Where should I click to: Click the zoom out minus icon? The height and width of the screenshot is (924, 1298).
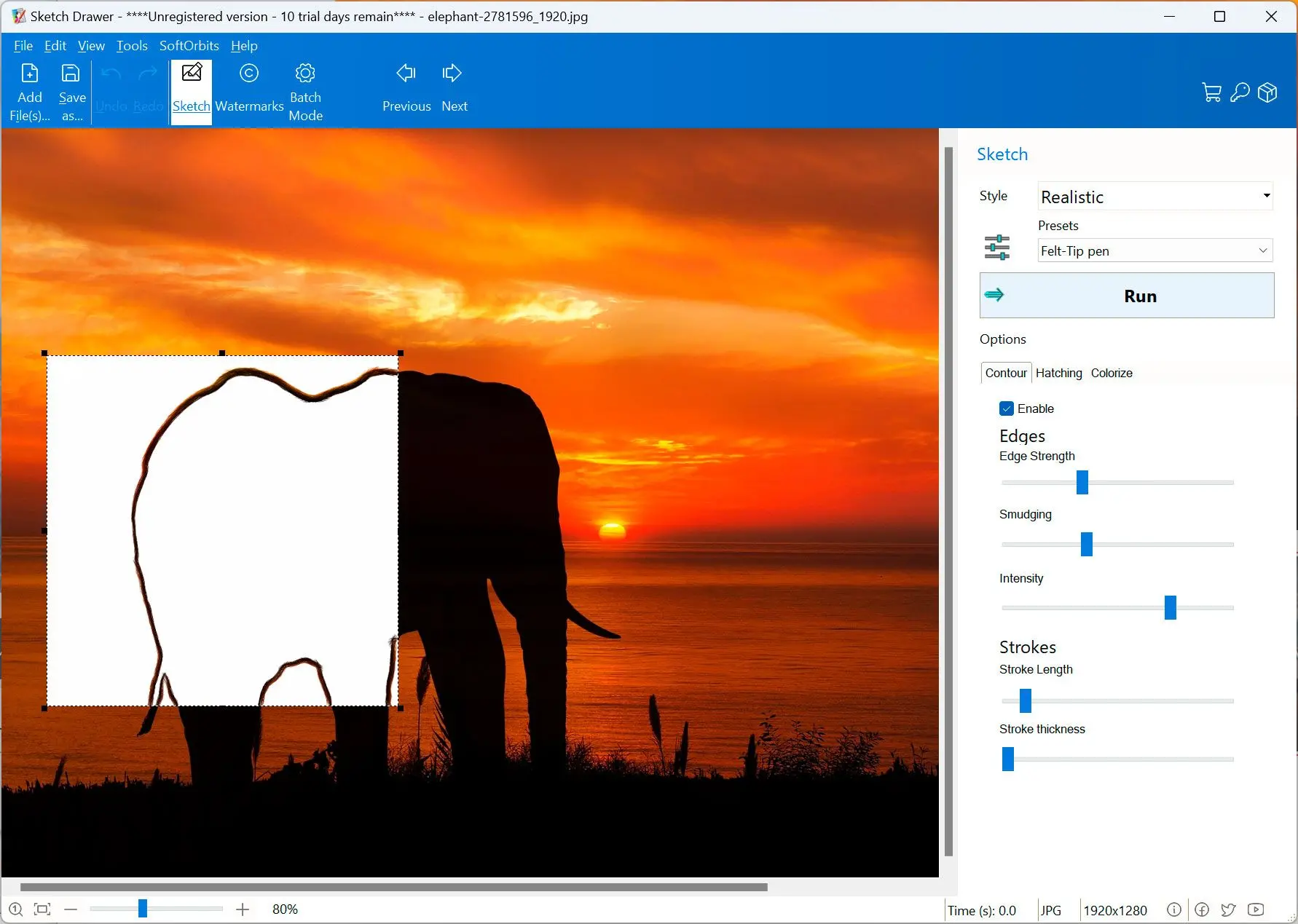pos(71,909)
